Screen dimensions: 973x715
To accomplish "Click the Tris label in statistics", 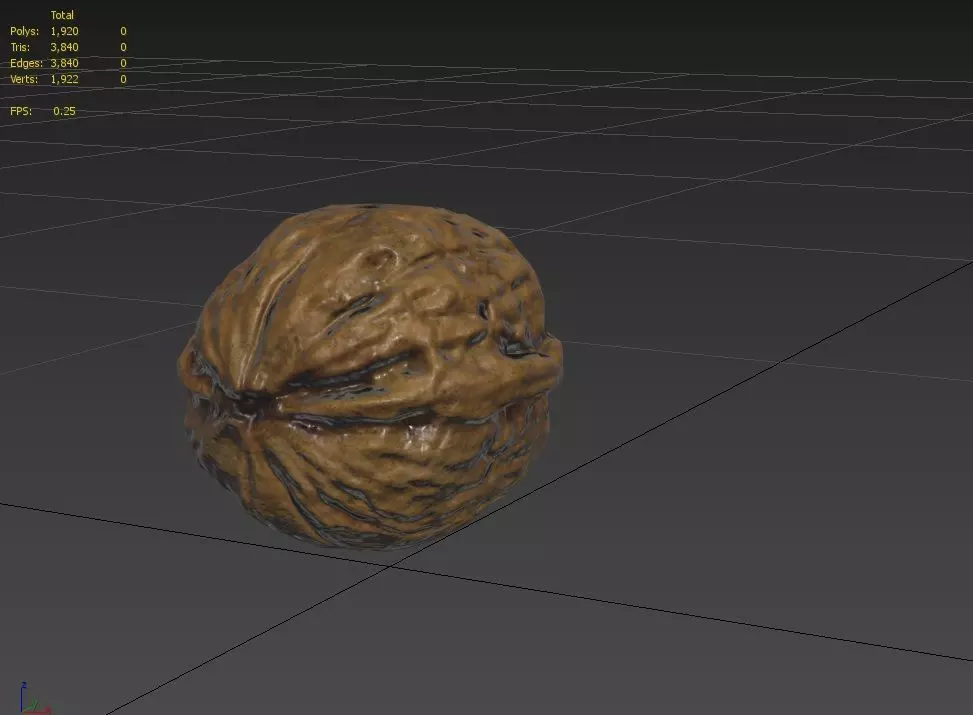I will pos(20,47).
